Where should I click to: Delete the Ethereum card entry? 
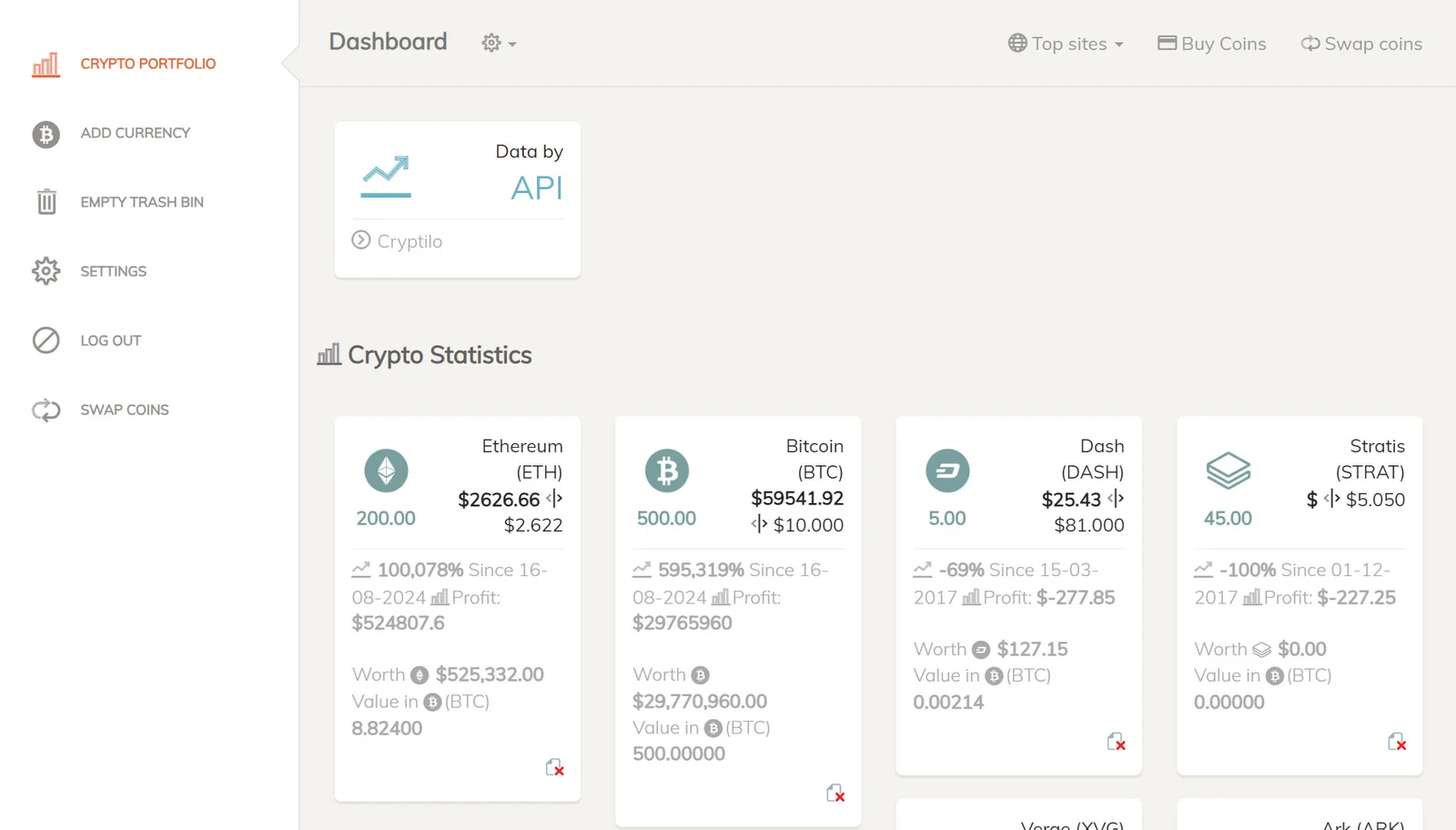pos(555,768)
